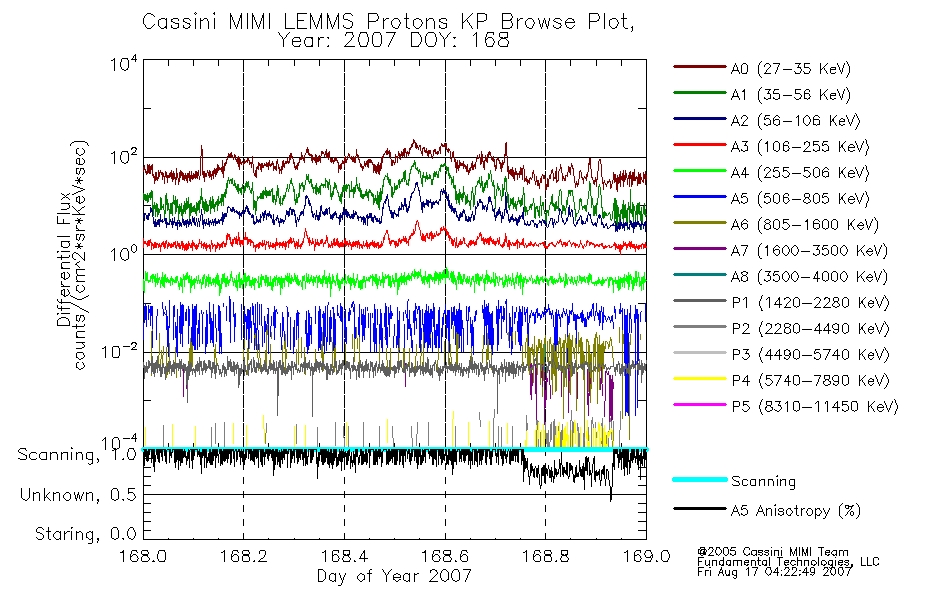Click the bright red A3 legend line

700,145
